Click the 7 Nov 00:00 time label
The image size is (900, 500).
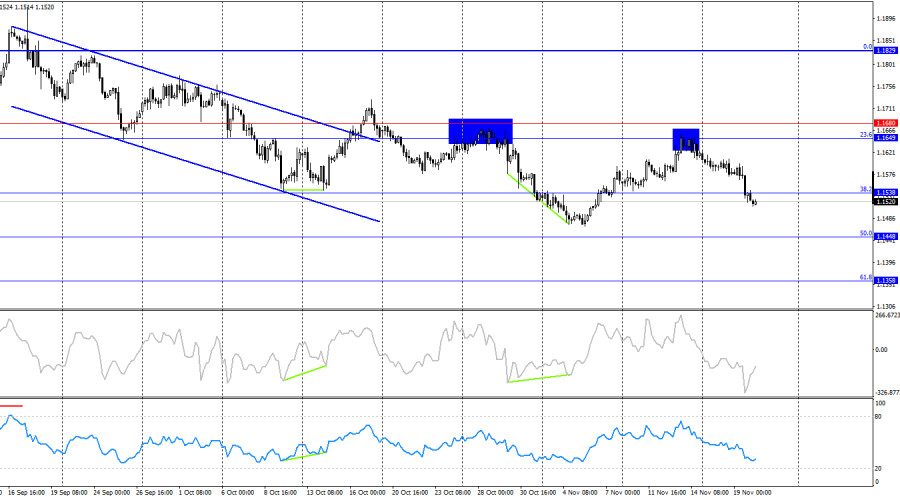pos(623,493)
